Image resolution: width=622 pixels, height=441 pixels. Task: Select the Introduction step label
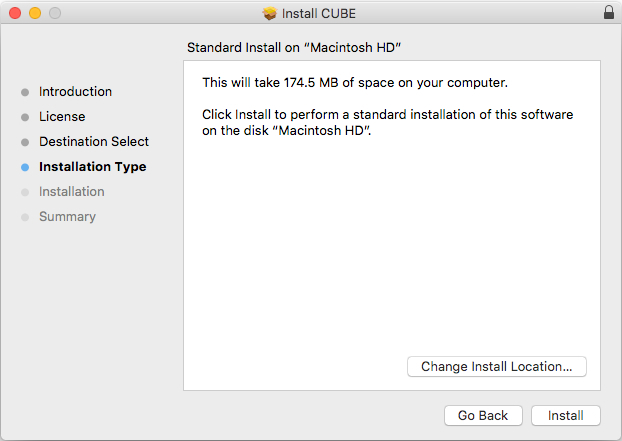click(x=75, y=92)
